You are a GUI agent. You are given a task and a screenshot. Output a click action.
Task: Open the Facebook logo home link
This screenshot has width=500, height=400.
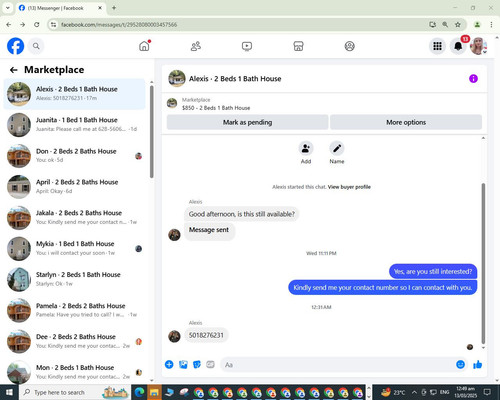(x=16, y=46)
